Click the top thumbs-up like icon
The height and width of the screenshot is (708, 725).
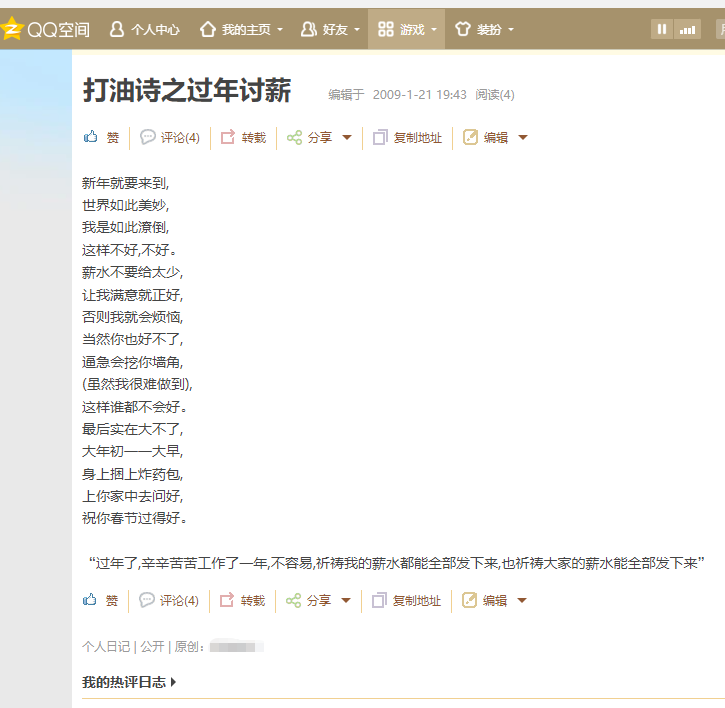91,137
